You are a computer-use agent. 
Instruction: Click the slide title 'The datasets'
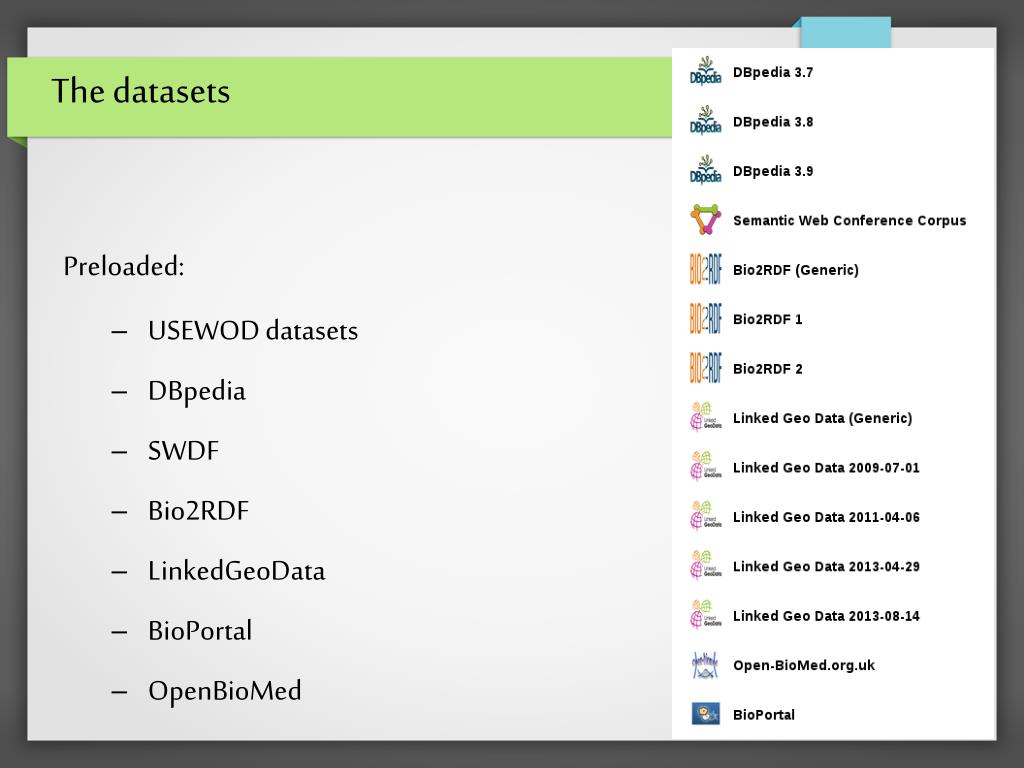coord(140,91)
